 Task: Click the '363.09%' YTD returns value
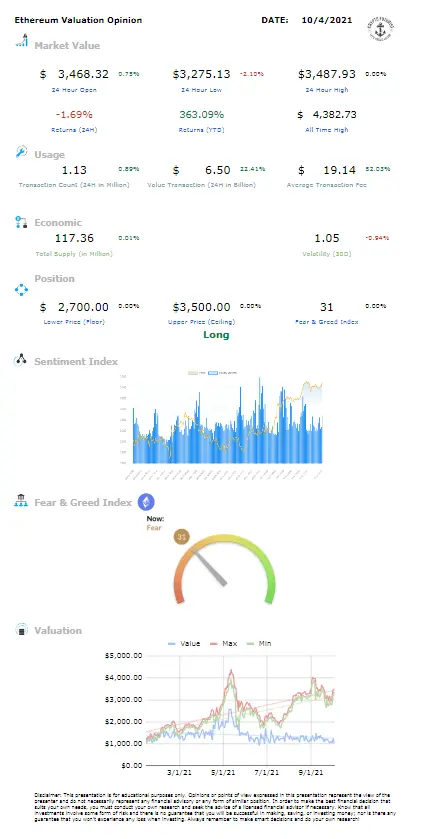[x=201, y=115]
